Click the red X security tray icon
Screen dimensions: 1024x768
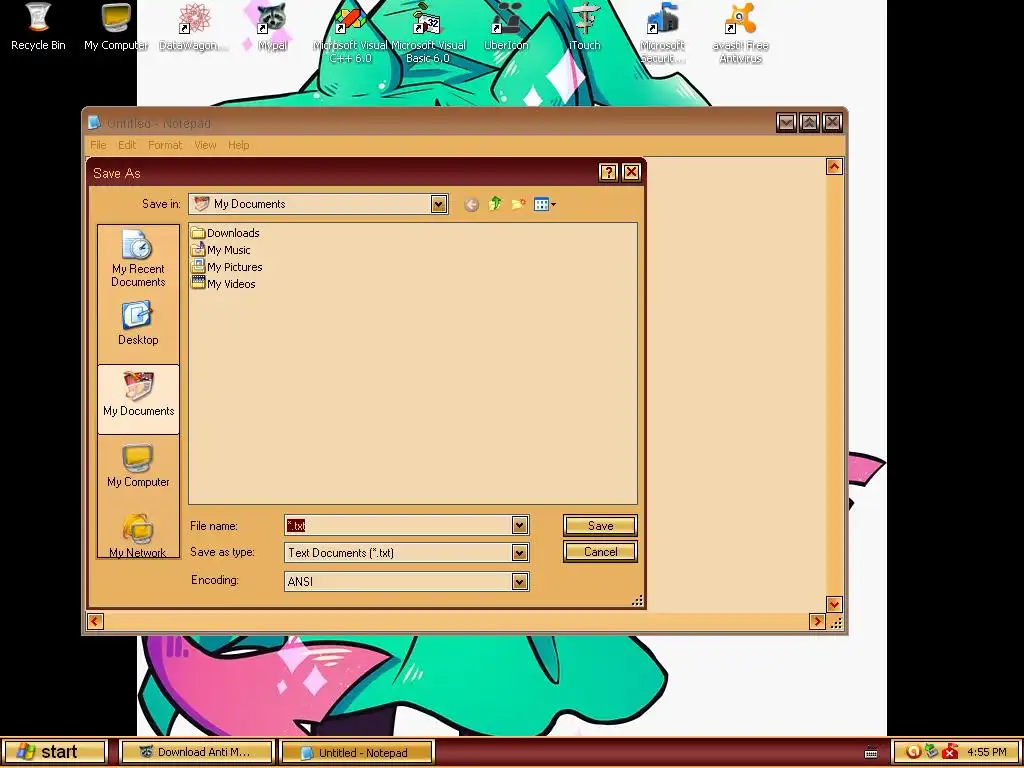coord(951,752)
